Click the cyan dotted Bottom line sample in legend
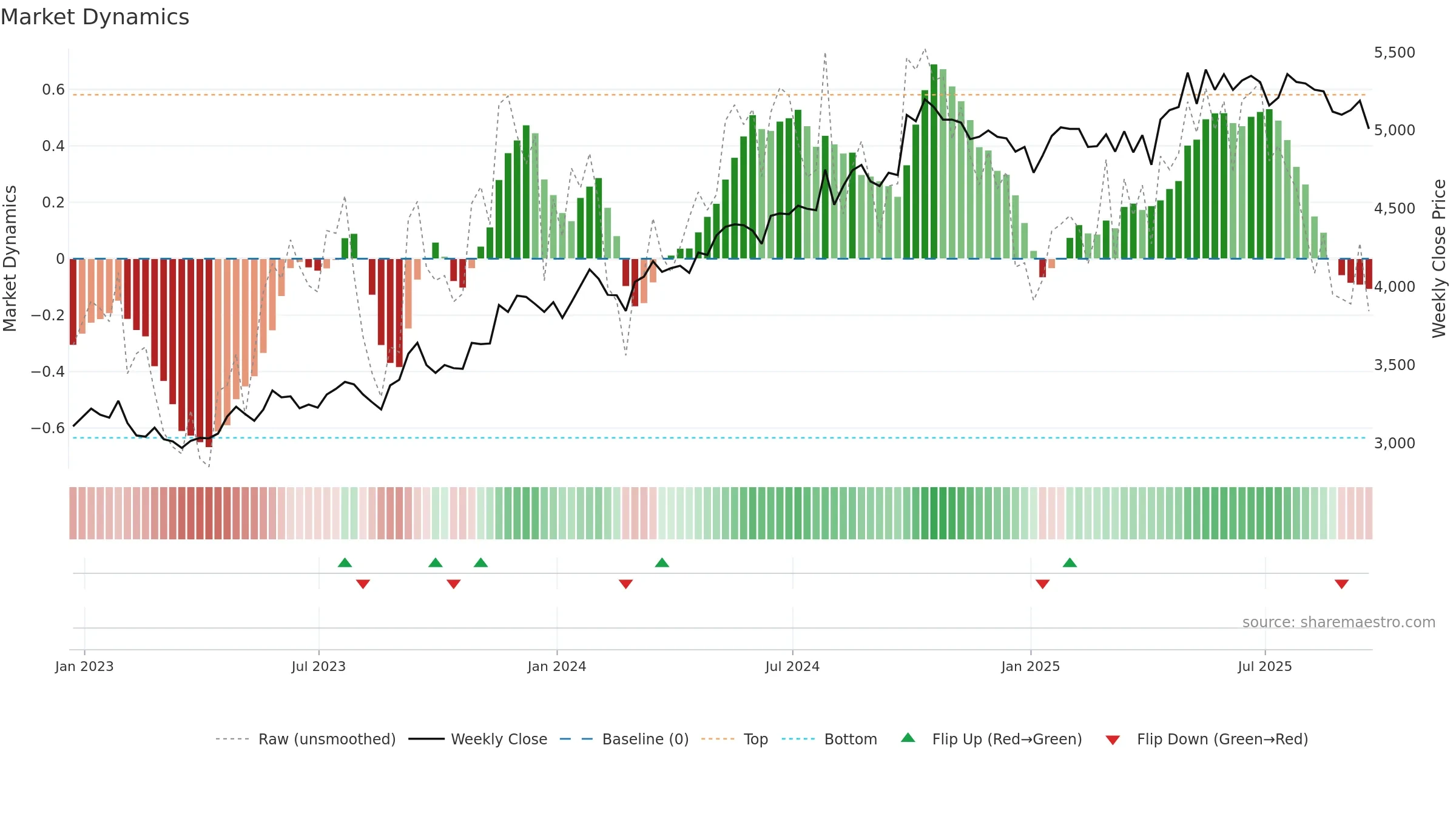The image size is (1456, 819). 798,739
